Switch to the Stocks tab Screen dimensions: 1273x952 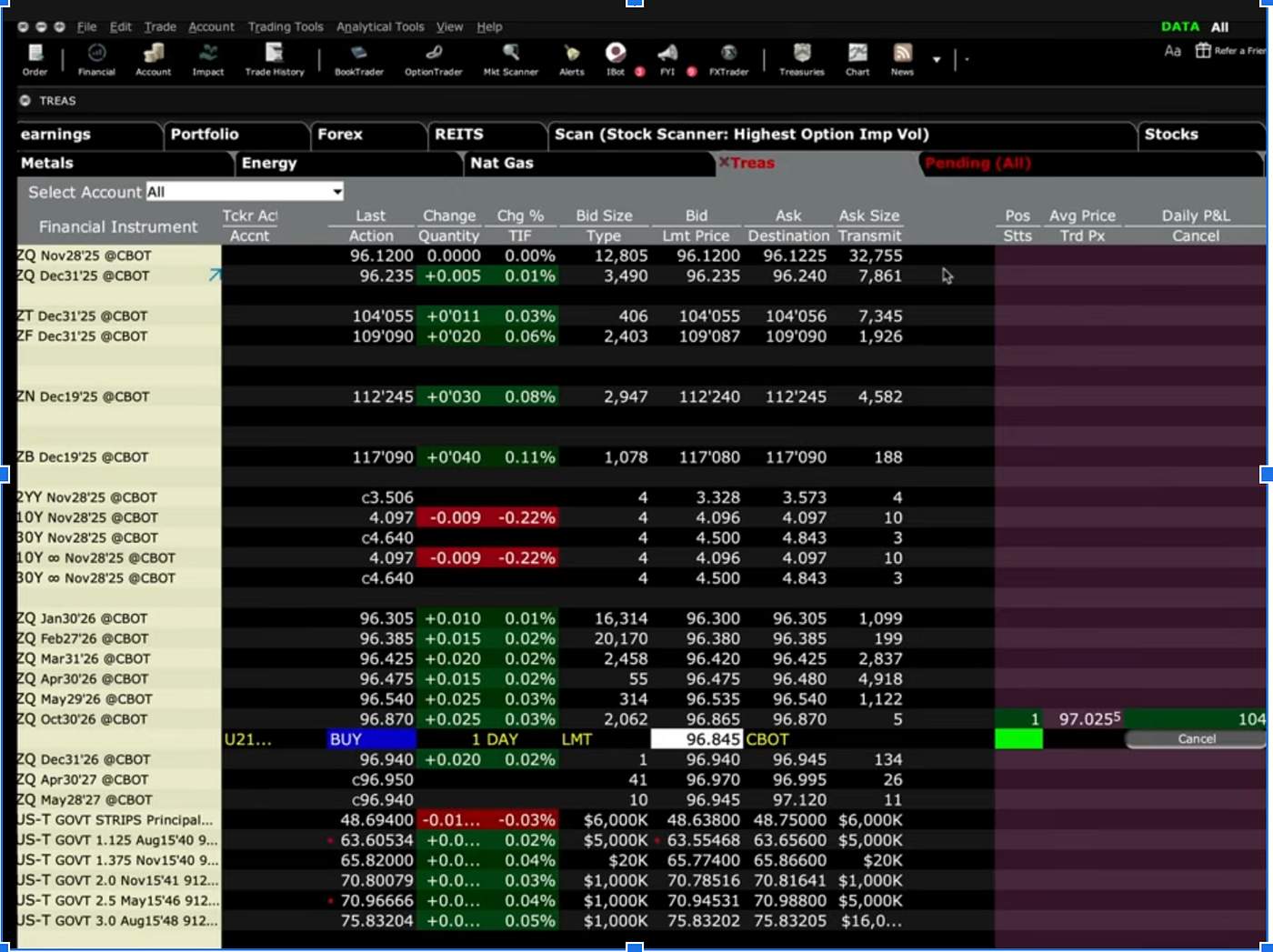tap(1200, 135)
